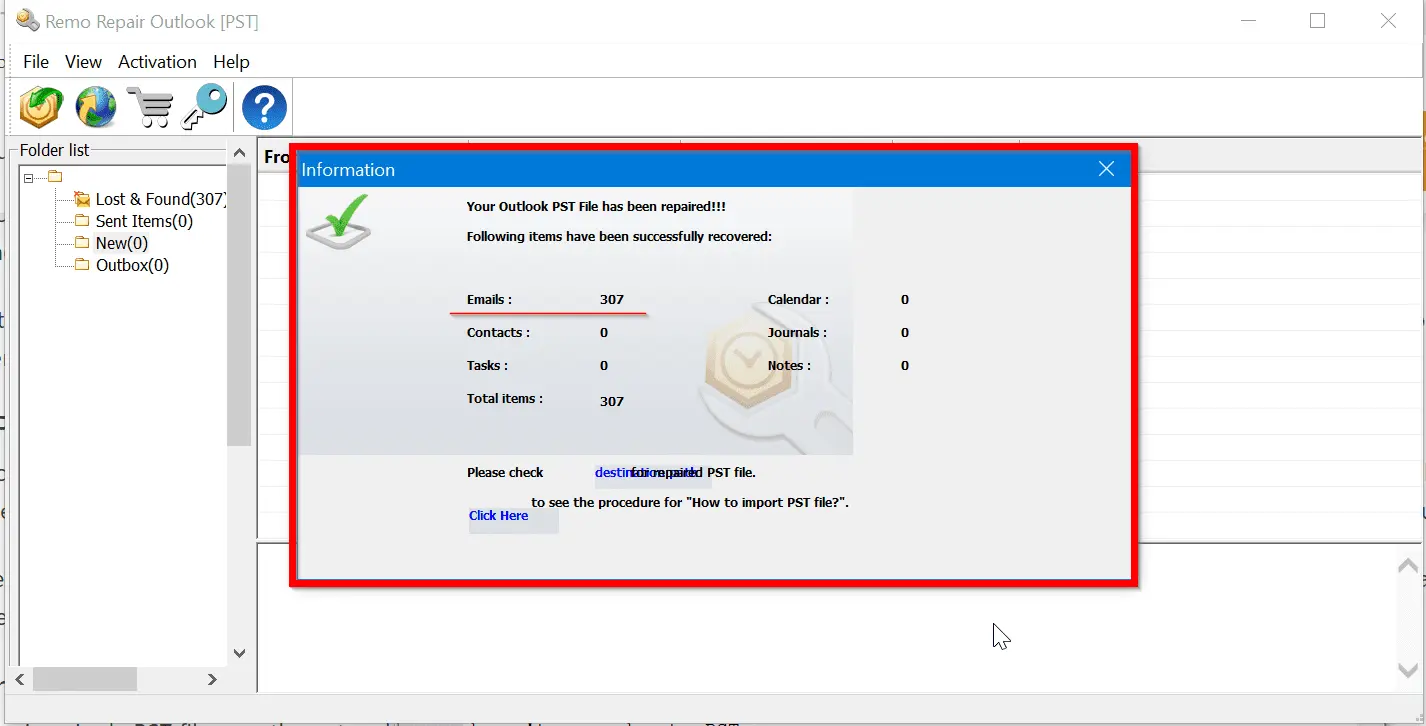1426x726 pixels.
Task: Select Sent Items(0) folder
Action: tap(144, 221)
